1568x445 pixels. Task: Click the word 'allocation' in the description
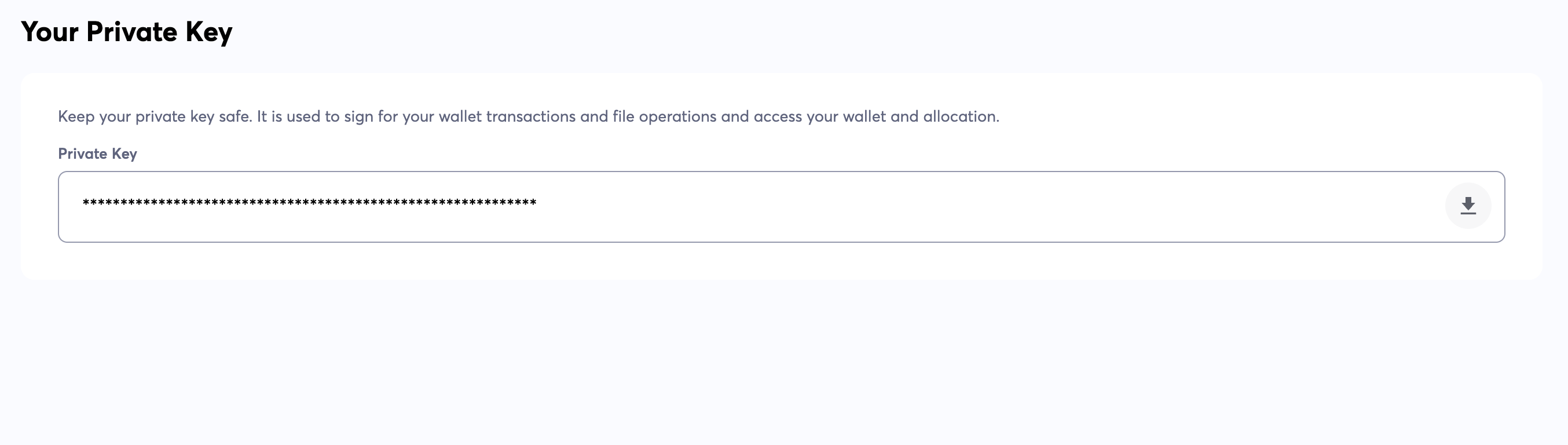pyautogui.click(x=960, y=116)
